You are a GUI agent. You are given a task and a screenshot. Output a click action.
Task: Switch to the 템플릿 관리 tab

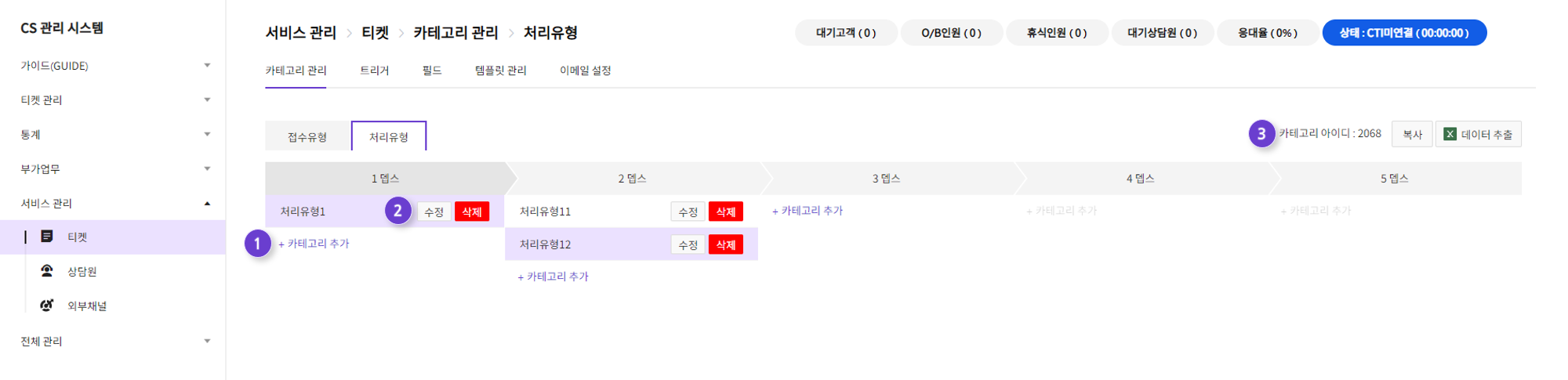tap(500, 71)
